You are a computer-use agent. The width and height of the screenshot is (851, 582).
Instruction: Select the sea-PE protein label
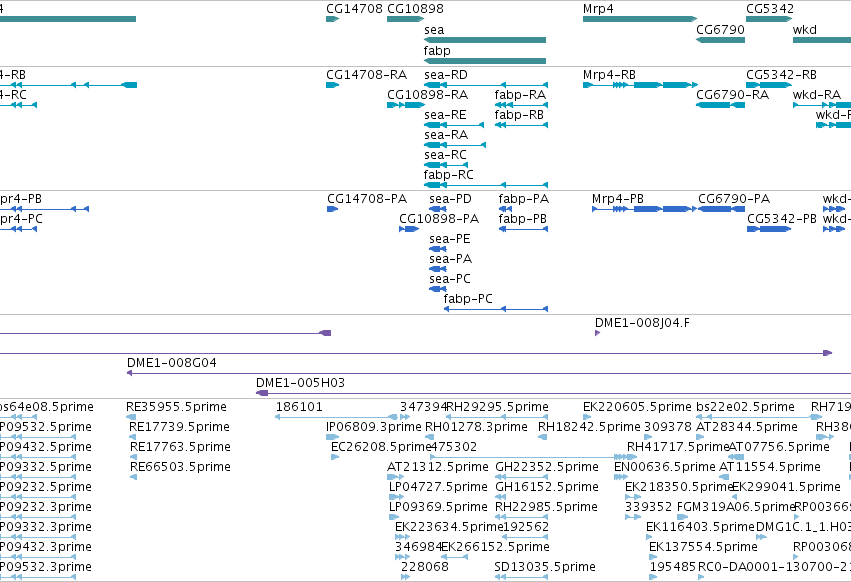[x=449, y=239]
